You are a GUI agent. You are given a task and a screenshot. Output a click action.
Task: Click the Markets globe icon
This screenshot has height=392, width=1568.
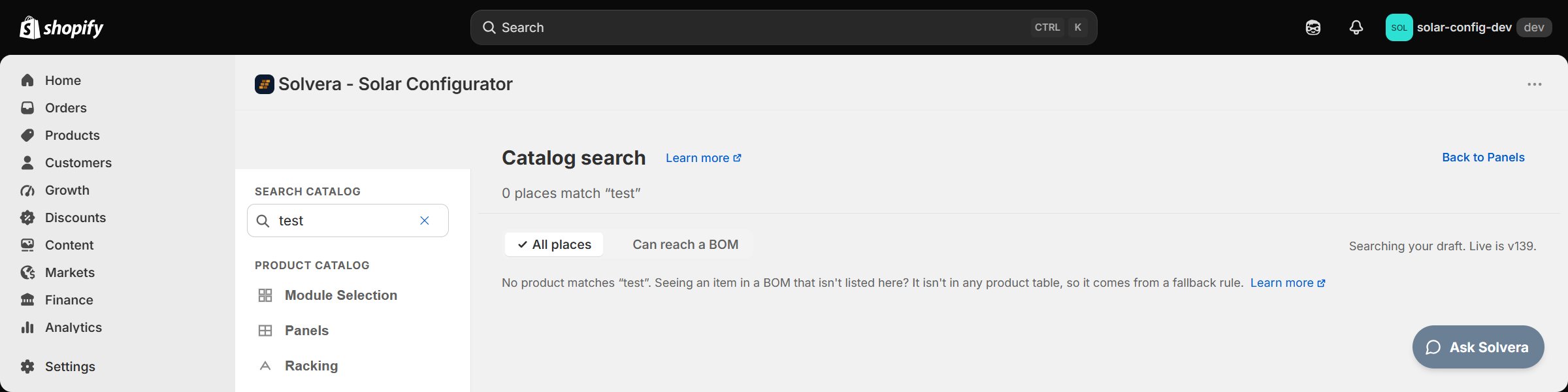[x=27, y=272]
